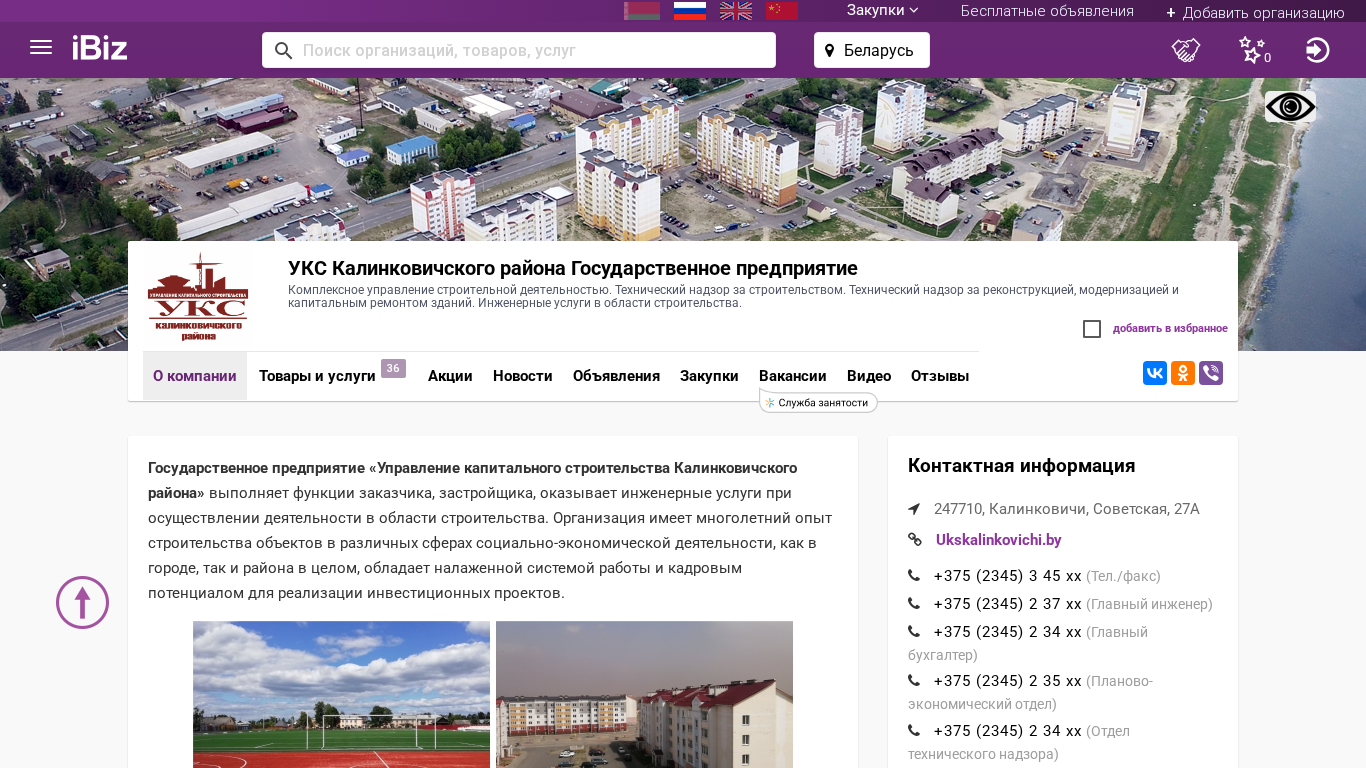Switch to the Видео tab
The image size is (1366, 768).
(869, 376)
